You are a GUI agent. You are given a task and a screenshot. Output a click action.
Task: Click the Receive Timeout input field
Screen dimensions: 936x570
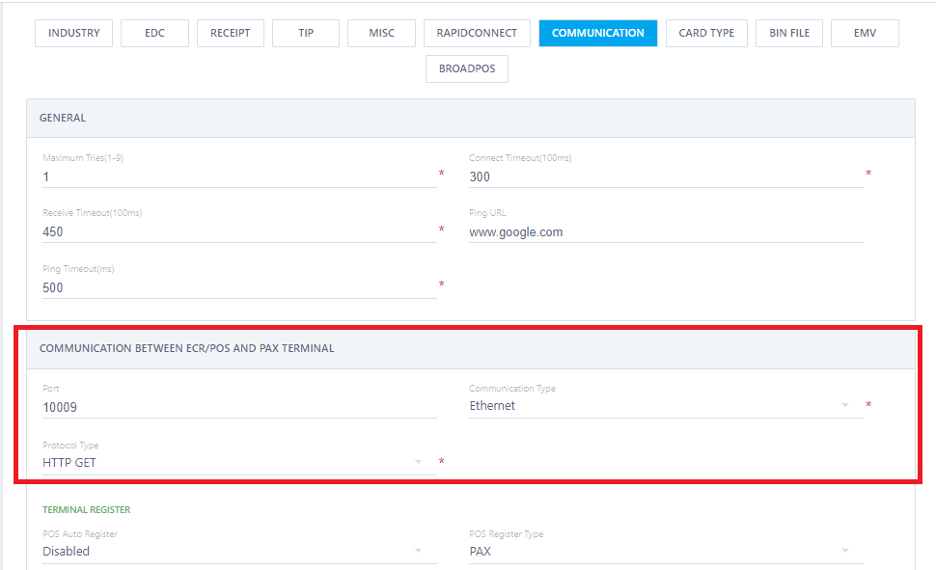[238, 232]
